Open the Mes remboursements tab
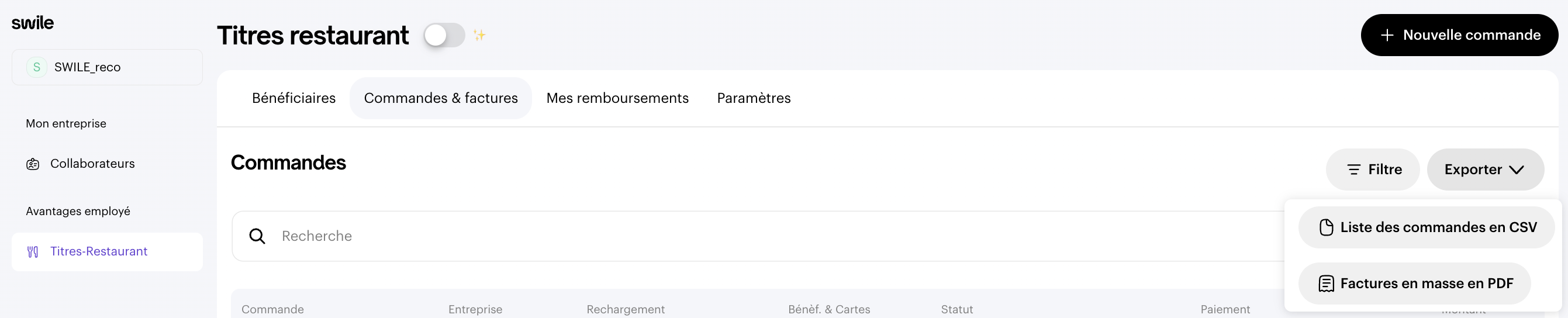Image resolution: width=1568 pixels, height=318 pixels. click(617, 98)
